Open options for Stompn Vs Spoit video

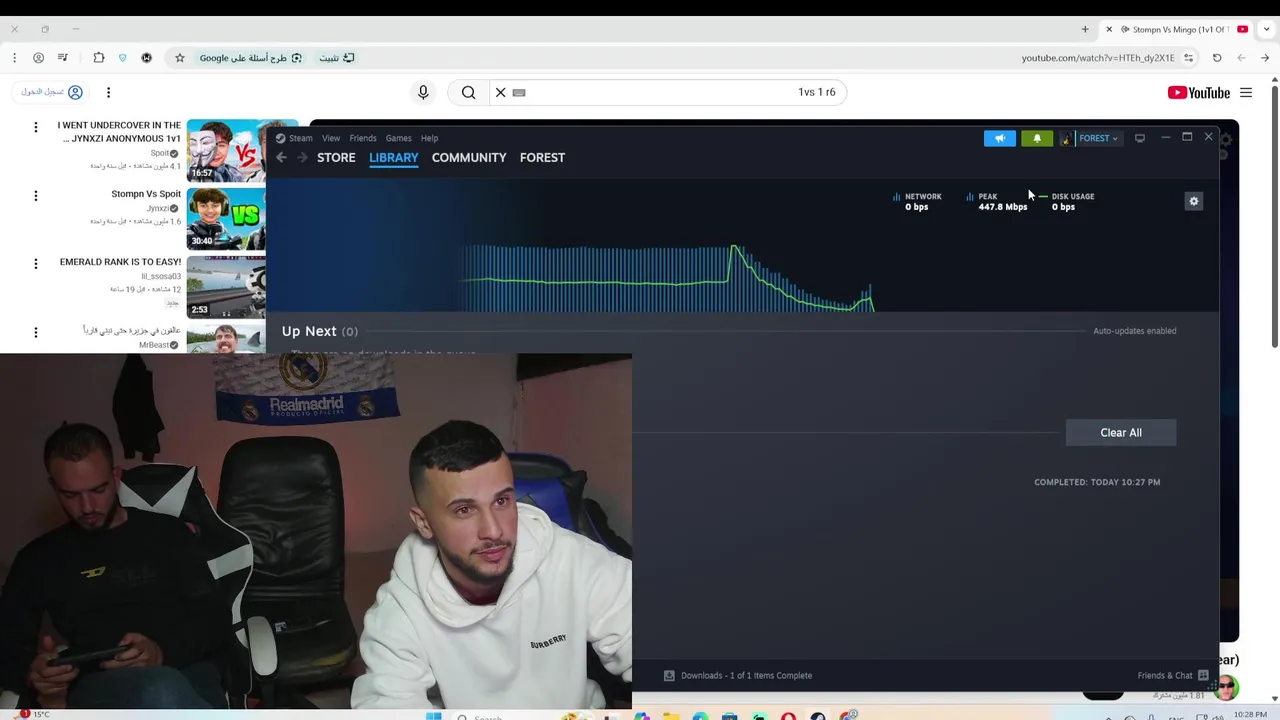(x=36, y=195)
